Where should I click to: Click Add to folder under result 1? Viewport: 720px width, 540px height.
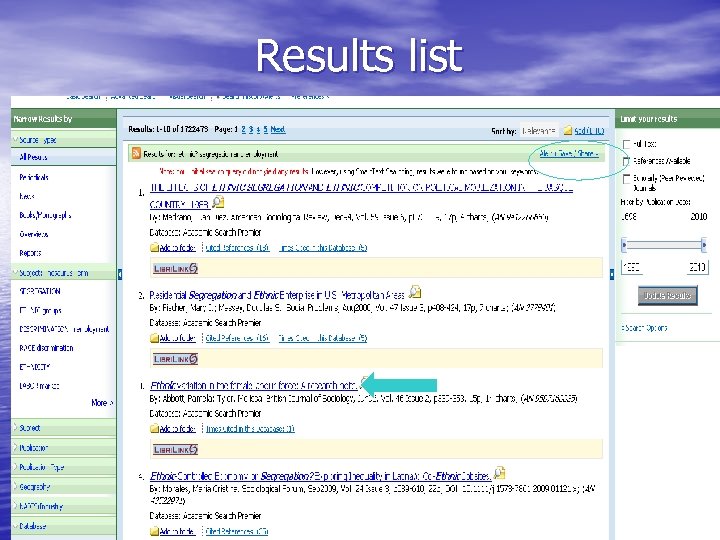pyautogui.click(x=177, y=248)
